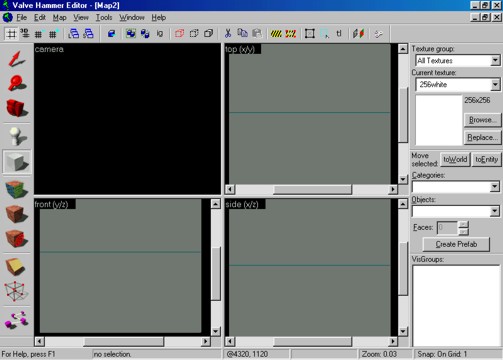This screenshot has height=360, width=503.
Task: Toggle the auto-selection icon
Action: [x=324, y=34]
